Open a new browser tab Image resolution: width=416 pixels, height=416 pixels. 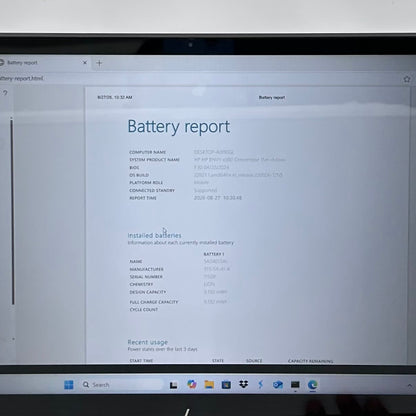click(x=99, y=63)
